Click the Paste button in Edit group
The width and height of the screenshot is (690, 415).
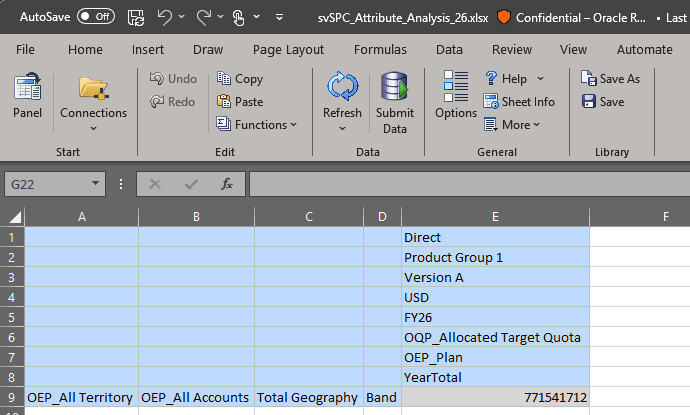240,102
